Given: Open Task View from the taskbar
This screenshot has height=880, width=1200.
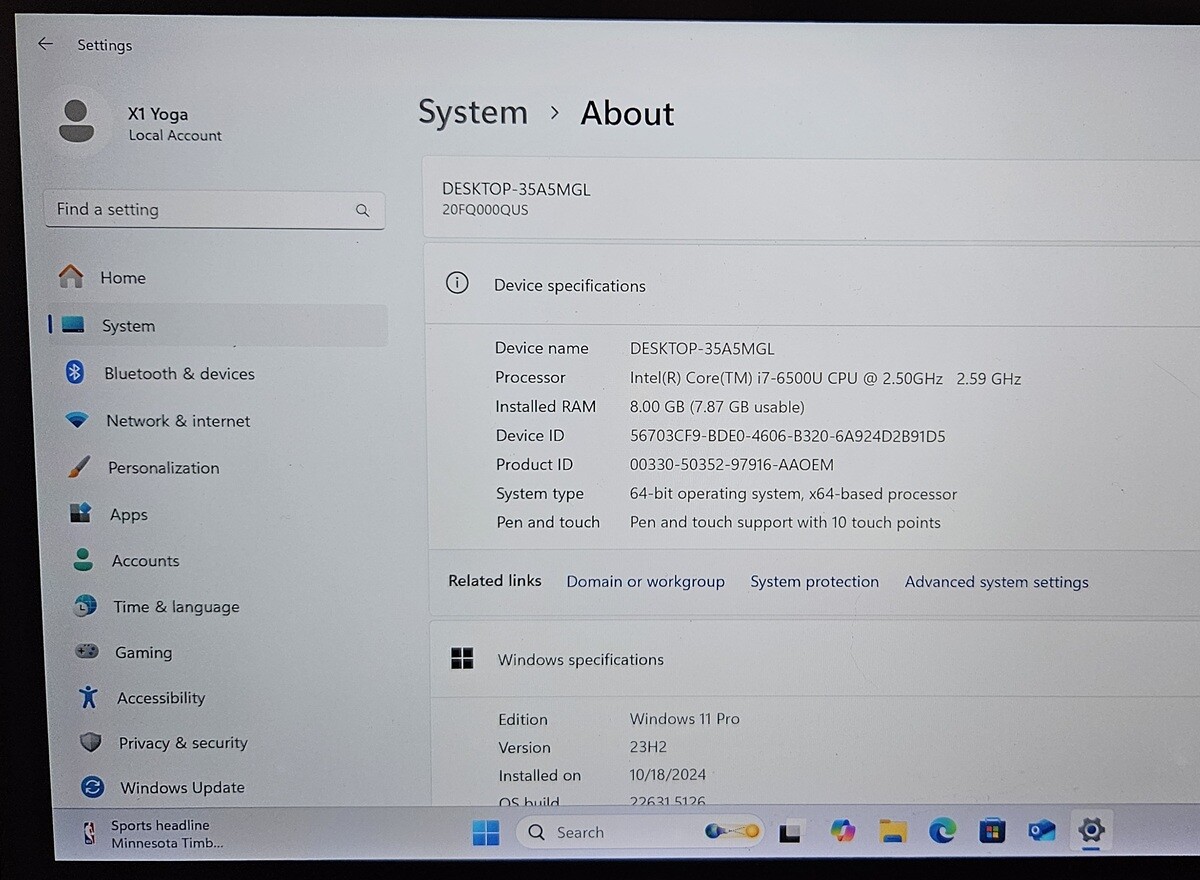Looking at the screenshot, I should [x=790, y=832].
